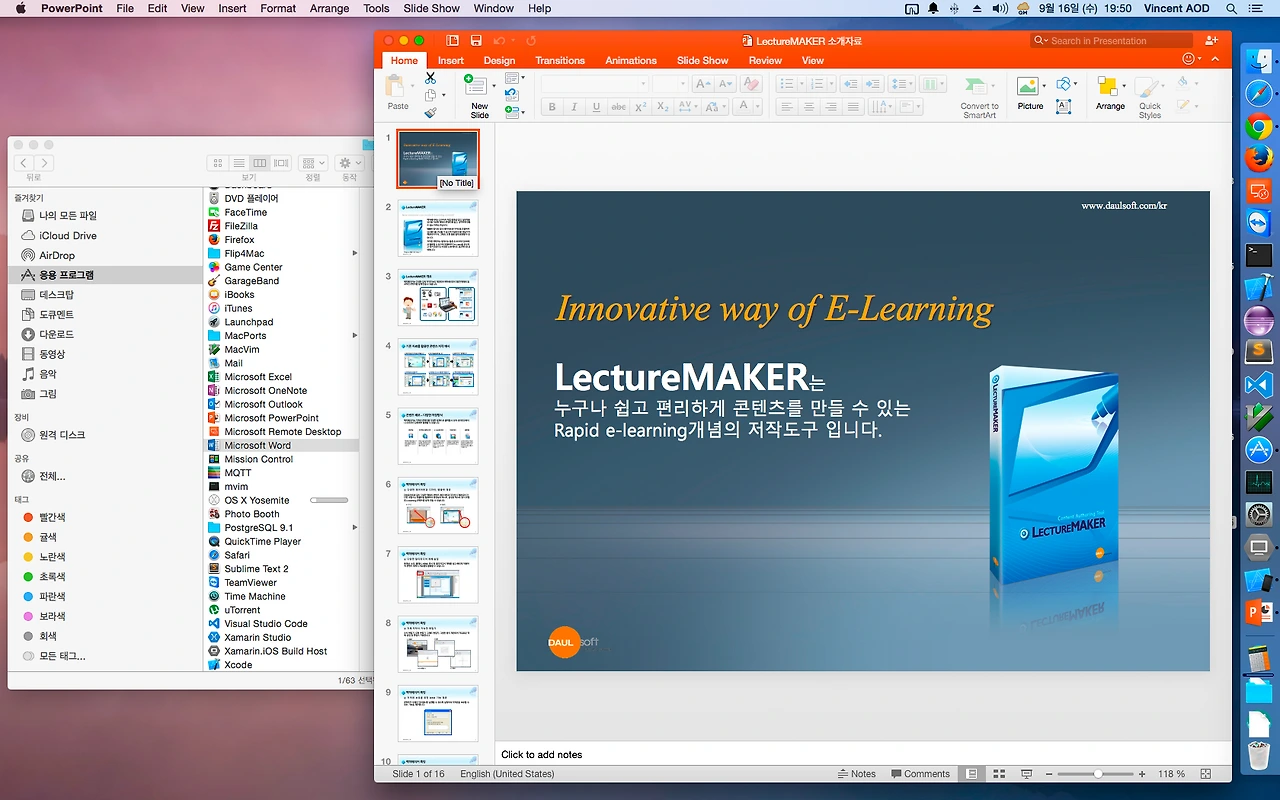The width and height of the screenshot is (1280, 800).
Task: Apply subscript formatting
Action: [x=663, y=107]
